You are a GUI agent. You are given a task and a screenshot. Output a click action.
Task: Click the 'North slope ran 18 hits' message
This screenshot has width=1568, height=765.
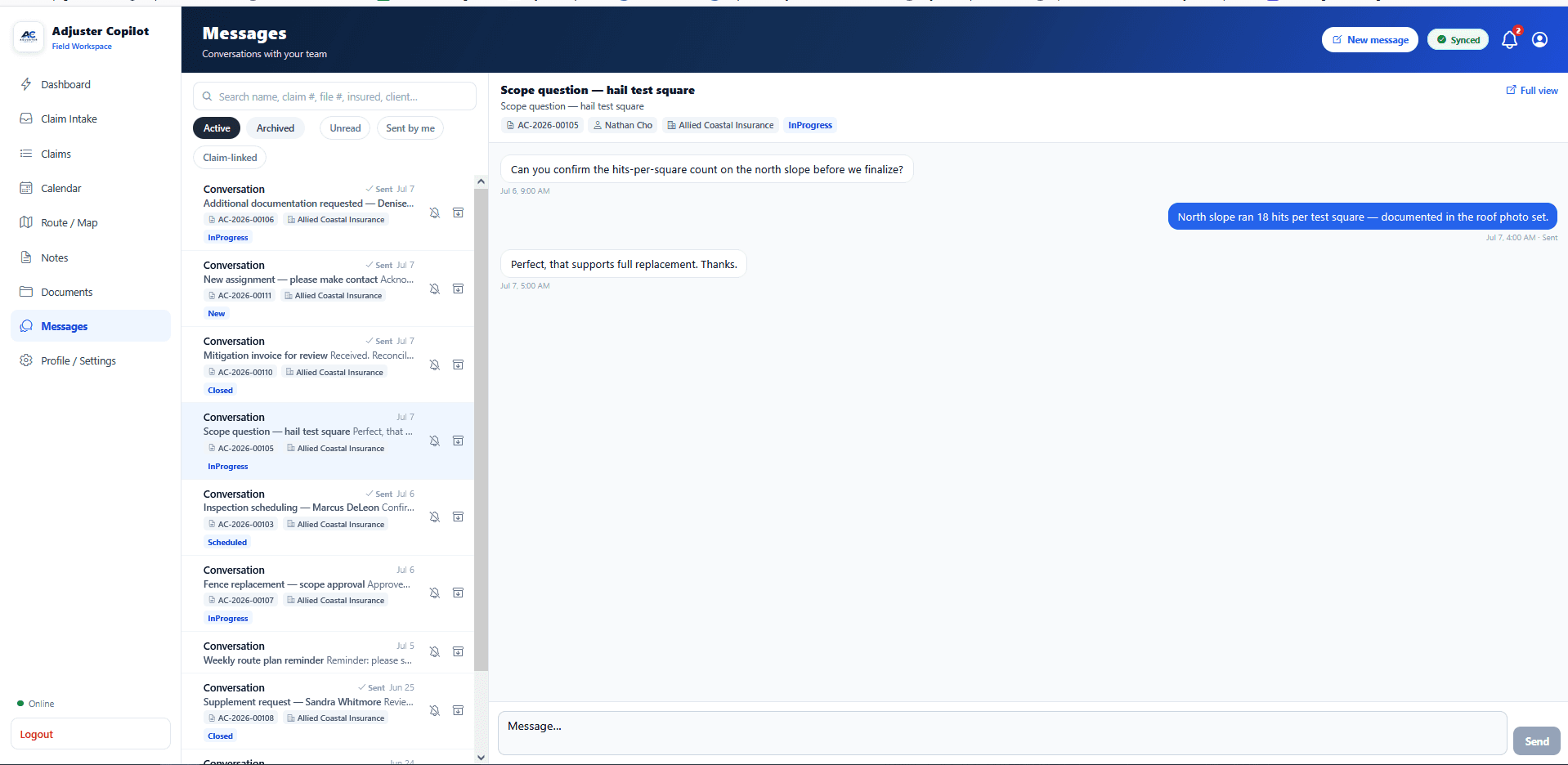(1363, 217)
